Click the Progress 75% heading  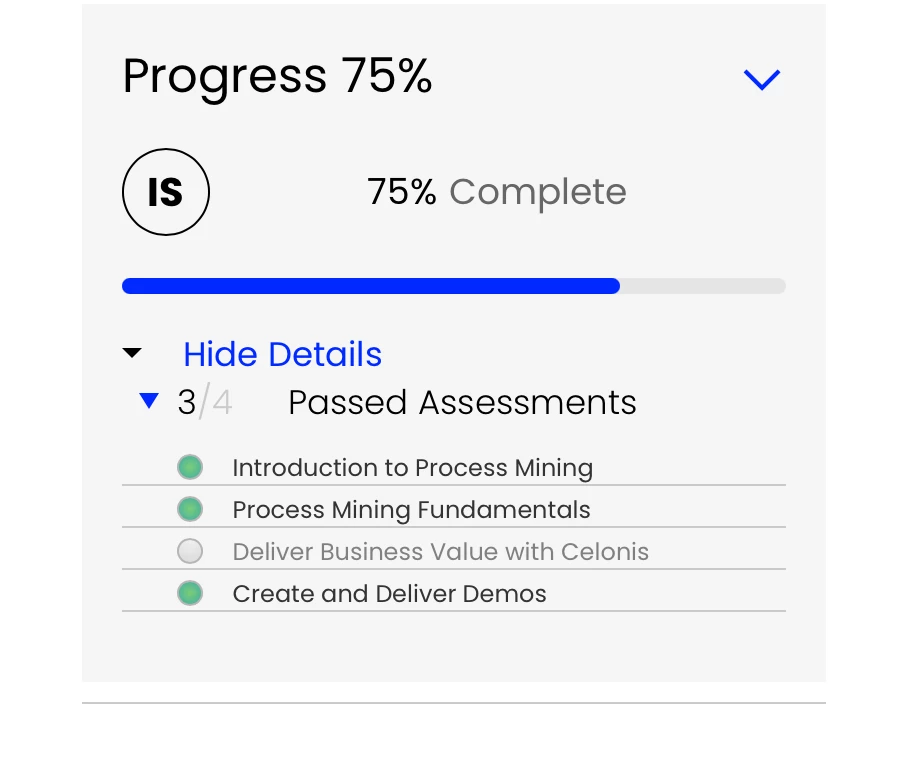[277, 76]
